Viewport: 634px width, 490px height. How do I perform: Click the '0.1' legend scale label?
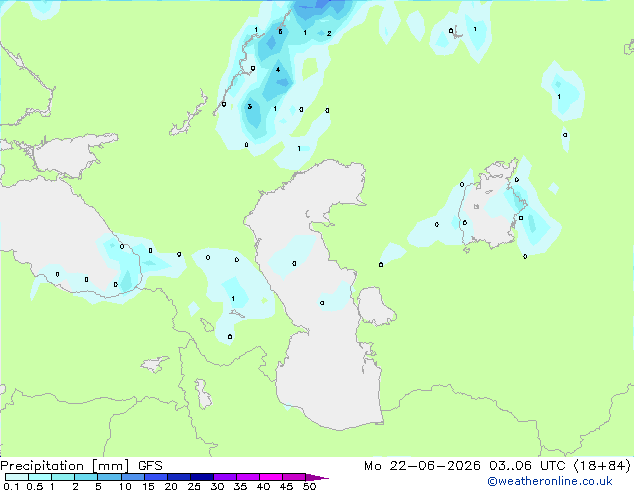(11, 486)
